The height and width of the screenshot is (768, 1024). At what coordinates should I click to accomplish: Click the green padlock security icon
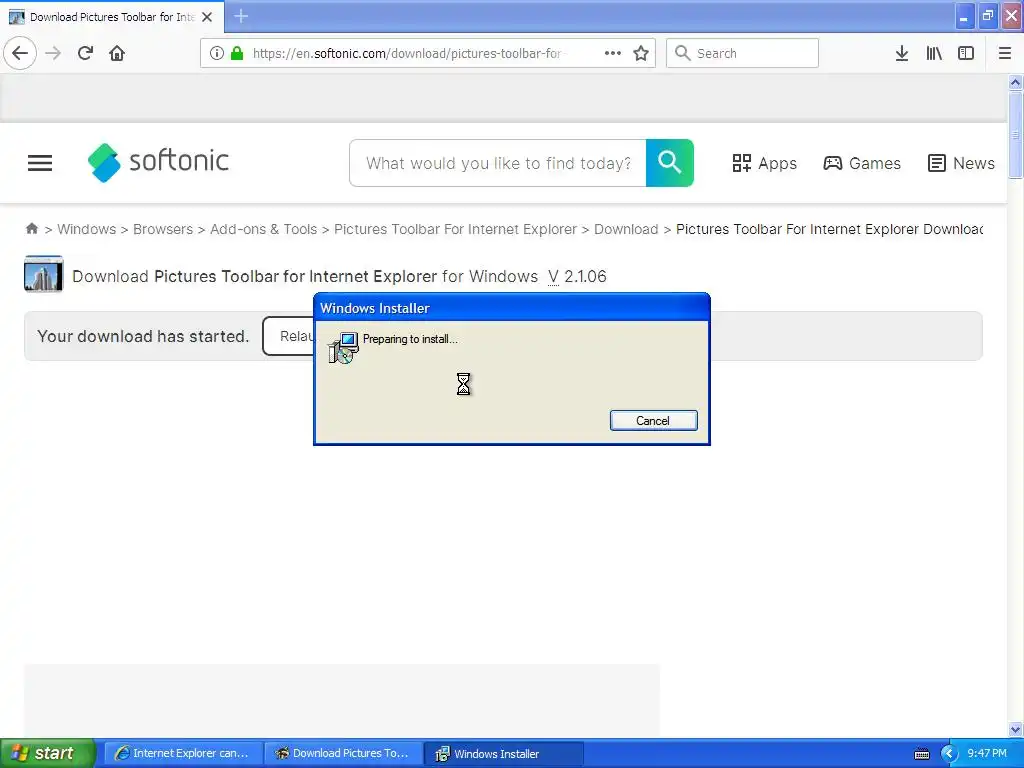point(236,53)
